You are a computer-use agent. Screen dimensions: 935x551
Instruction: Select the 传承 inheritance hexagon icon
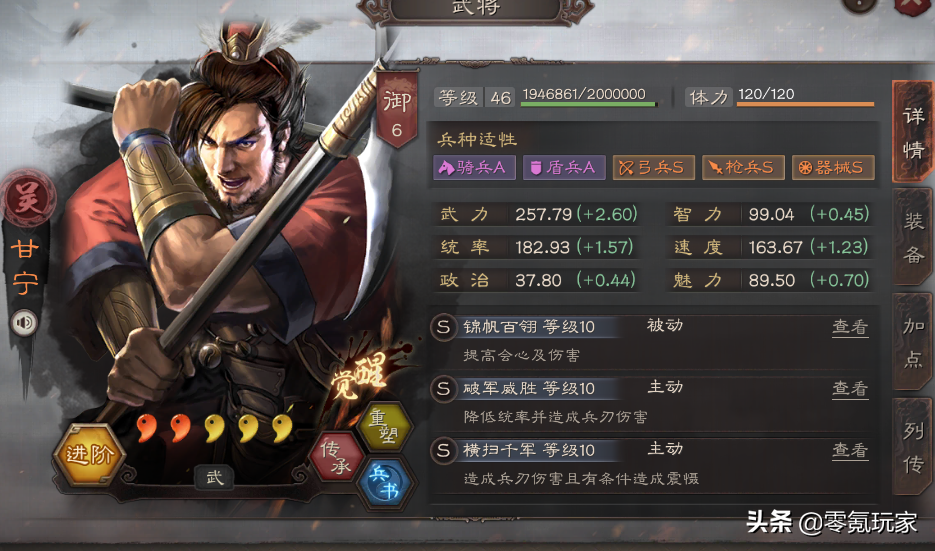tap(337, 457)
